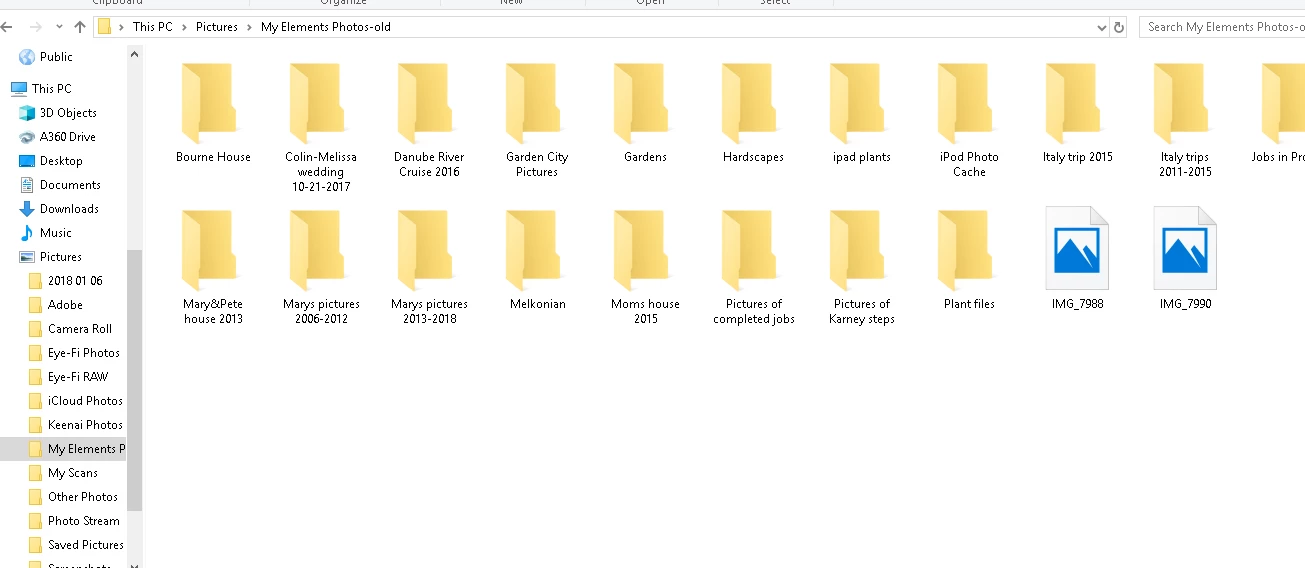
Task: Open address bar history dropdown
Action: pyautogui.click(x=1101, y=27)
